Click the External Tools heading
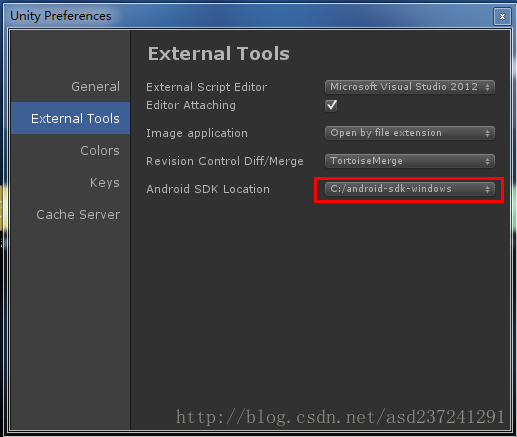 [219, 54]
